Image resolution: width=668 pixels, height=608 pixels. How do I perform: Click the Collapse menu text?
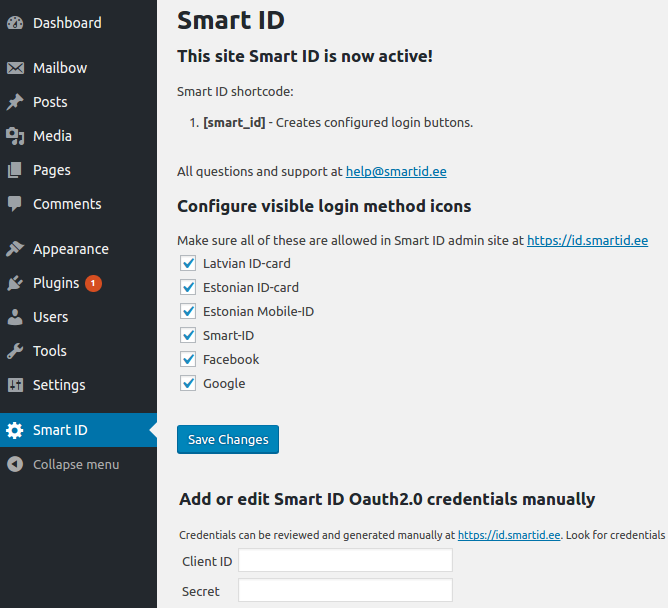(76, 464)
